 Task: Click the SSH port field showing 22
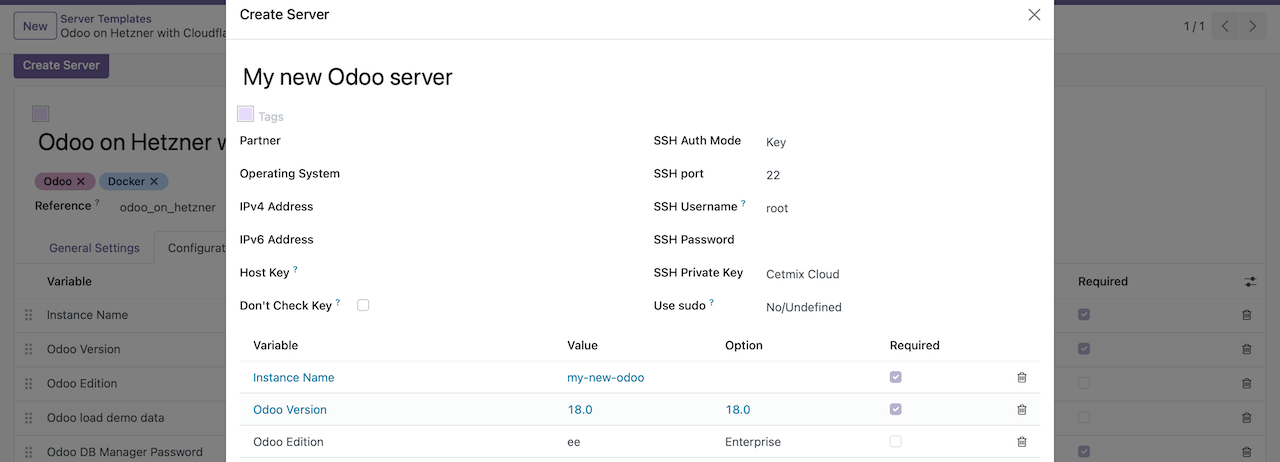900,175
